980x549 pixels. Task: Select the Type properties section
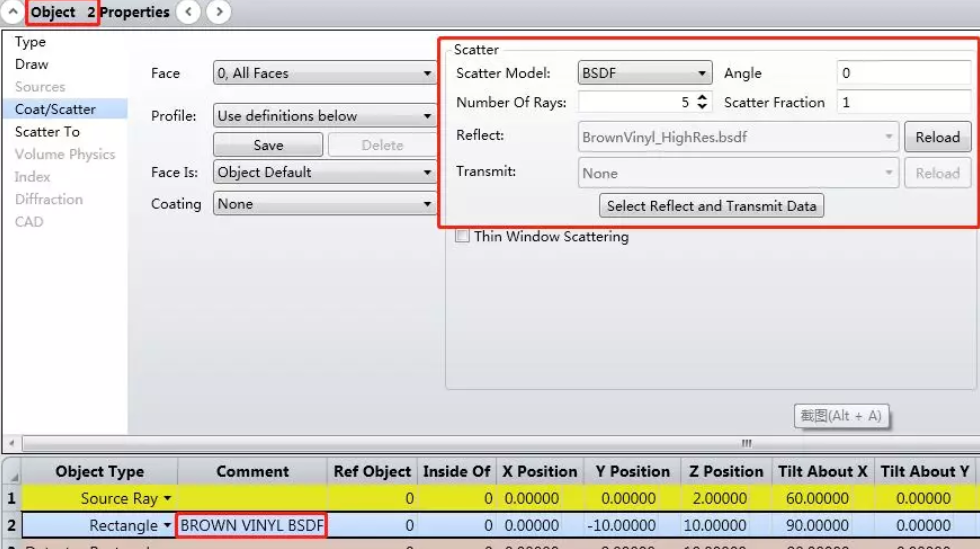coord(30,42)
